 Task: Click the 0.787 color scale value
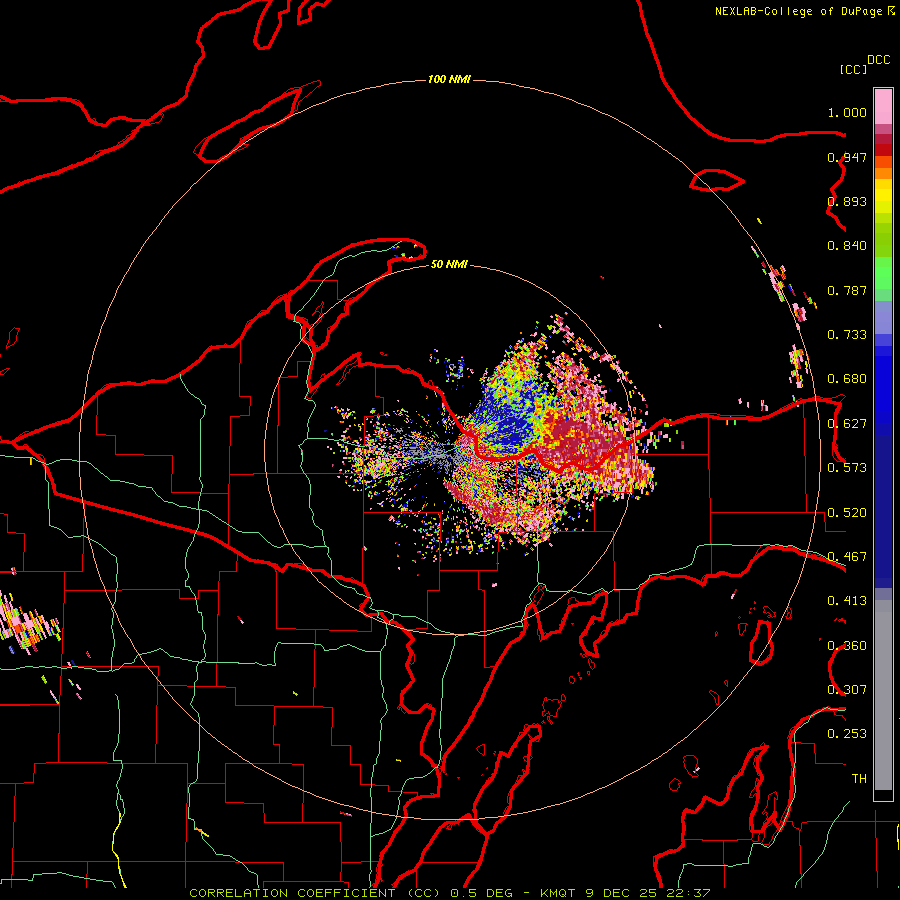tap(847, 290)
